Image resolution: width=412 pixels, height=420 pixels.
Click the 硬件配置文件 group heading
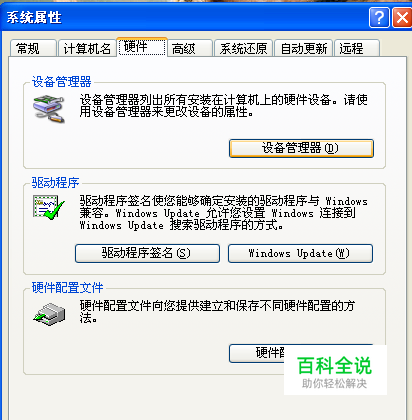coord(67,287)
